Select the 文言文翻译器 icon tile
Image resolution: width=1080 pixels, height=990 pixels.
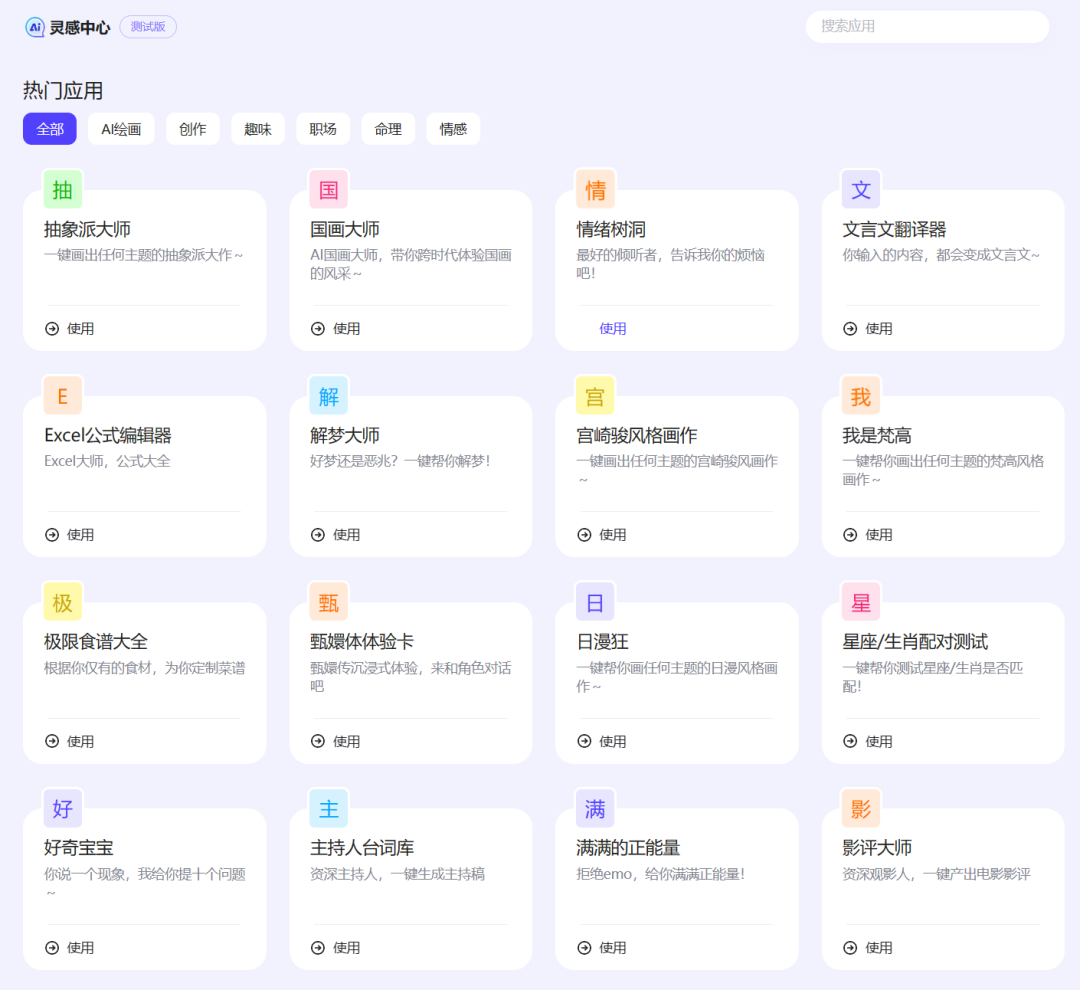click(861, 190)
